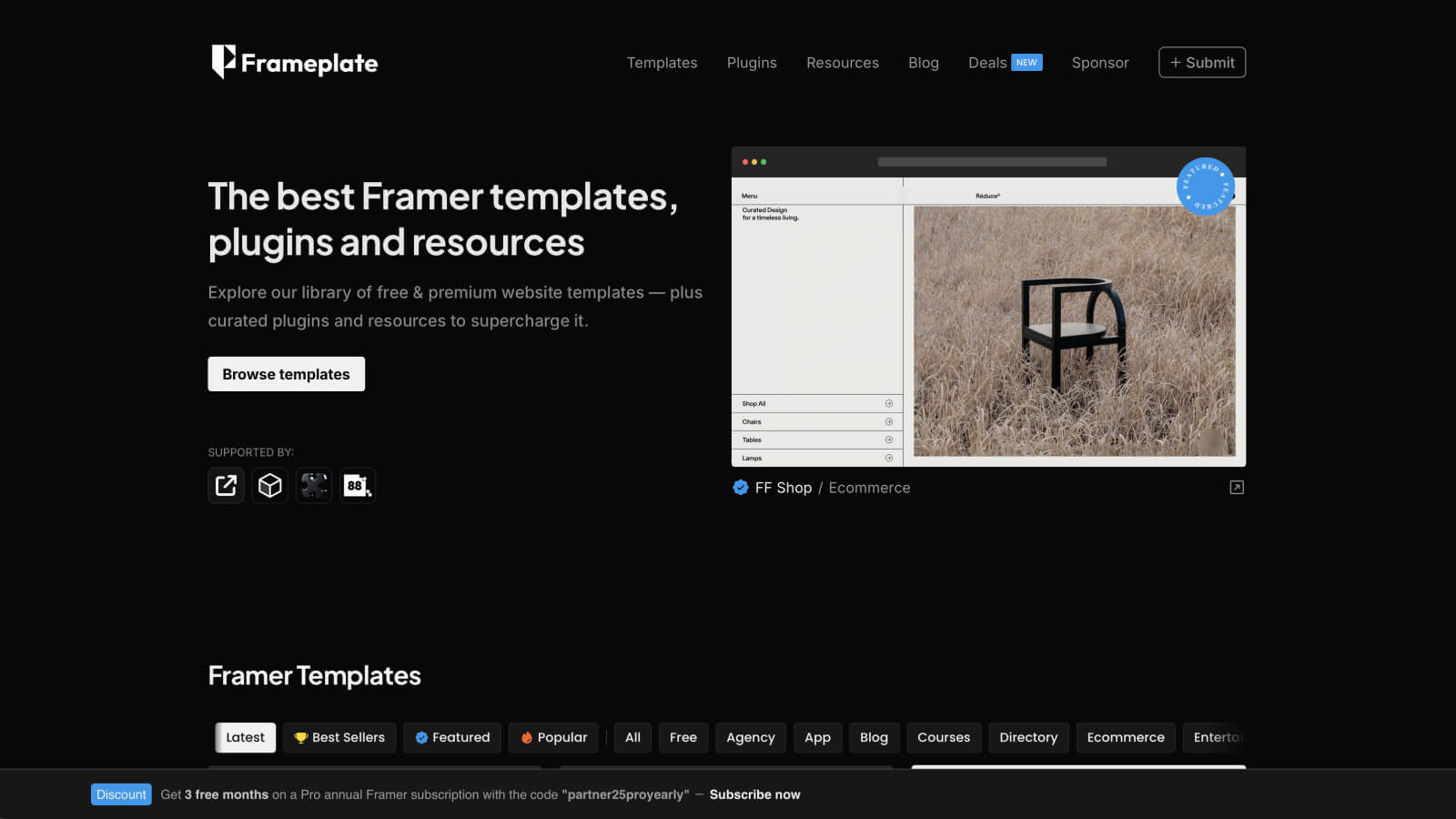Screen dimensions: 1456x819
Task: Click the mock address bar in preview
Action: [992, 162]
